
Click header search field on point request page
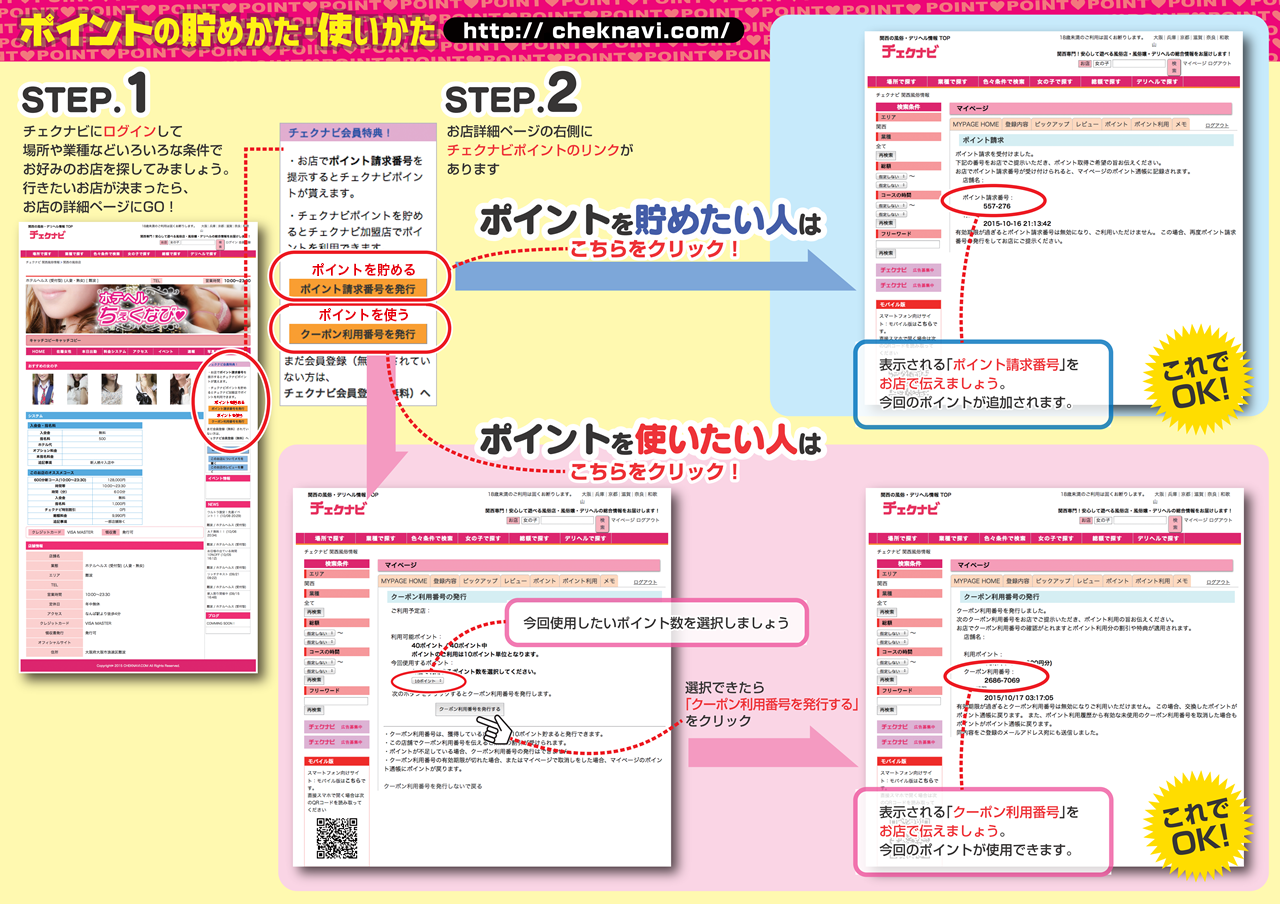pyautogui.click(x=1139, y=64)
